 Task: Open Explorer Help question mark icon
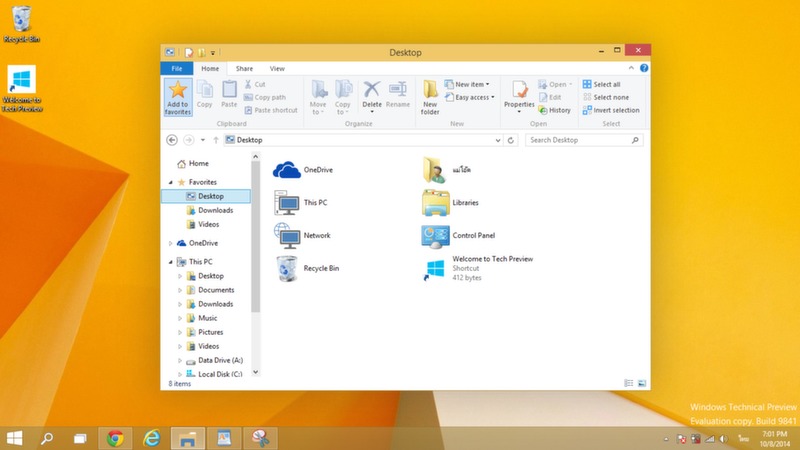pos(644,68)
